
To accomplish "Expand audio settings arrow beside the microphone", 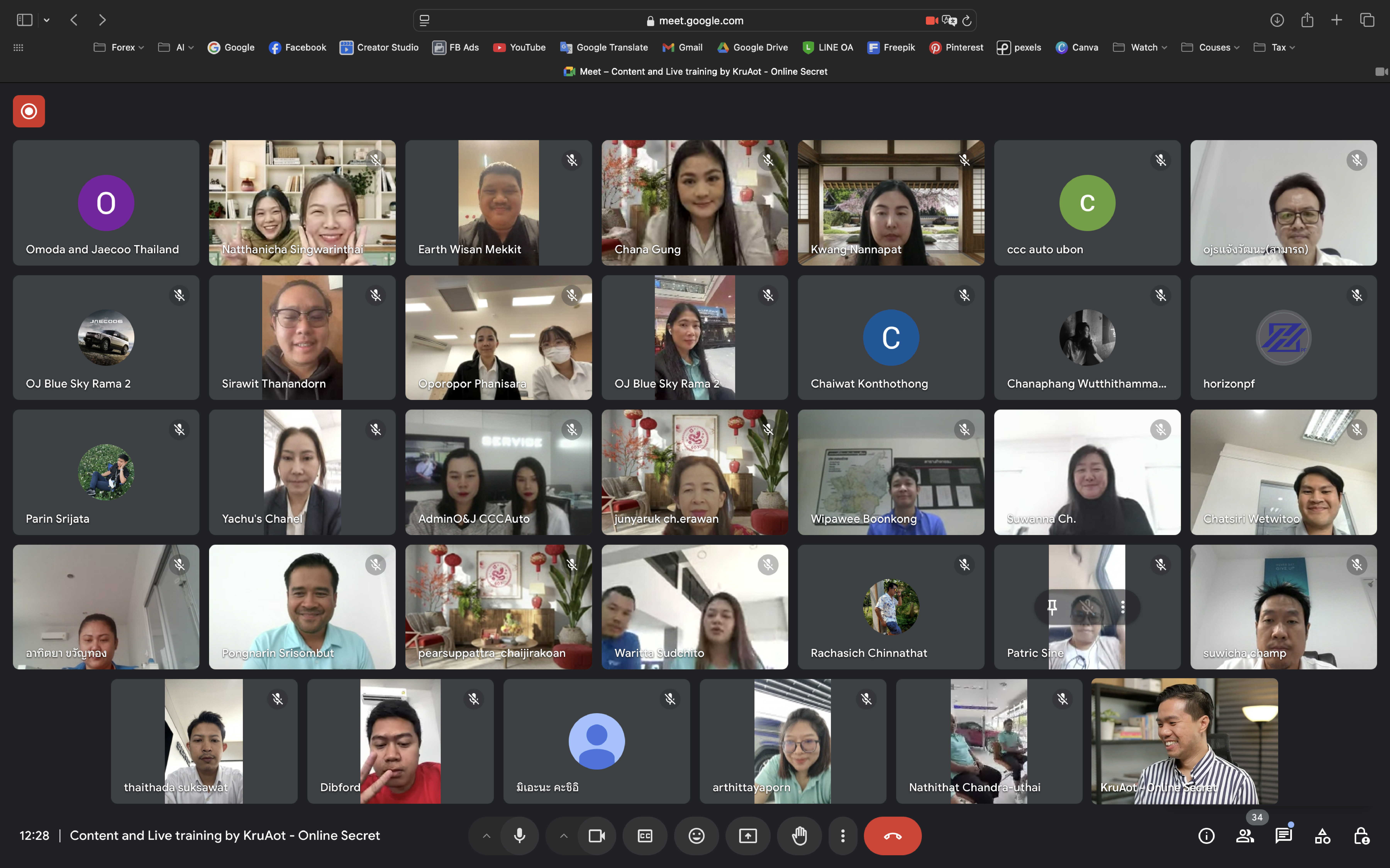I will (x=486, y=836).
